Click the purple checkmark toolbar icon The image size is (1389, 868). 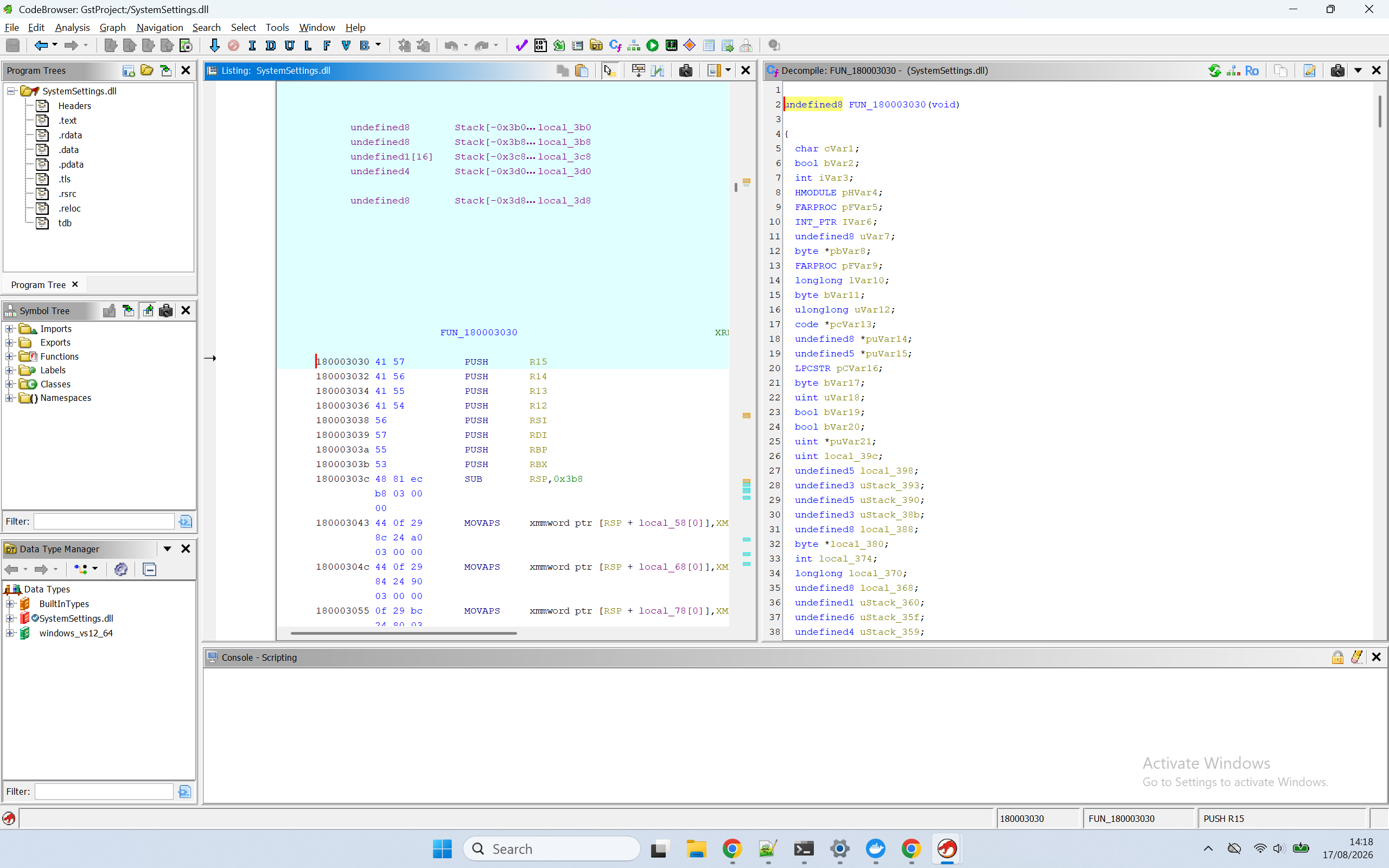pyautogui.click(x=521, y=46)
